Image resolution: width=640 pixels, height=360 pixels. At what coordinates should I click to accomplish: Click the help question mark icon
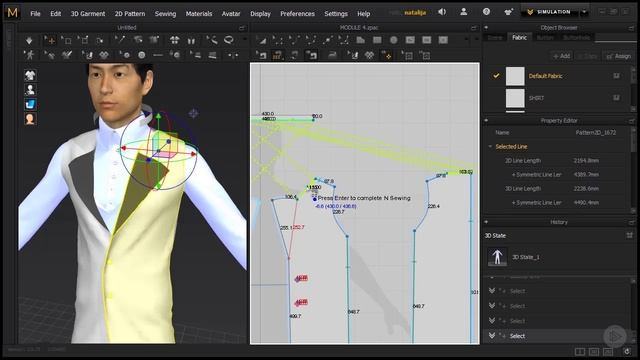[x=486, y=12]
